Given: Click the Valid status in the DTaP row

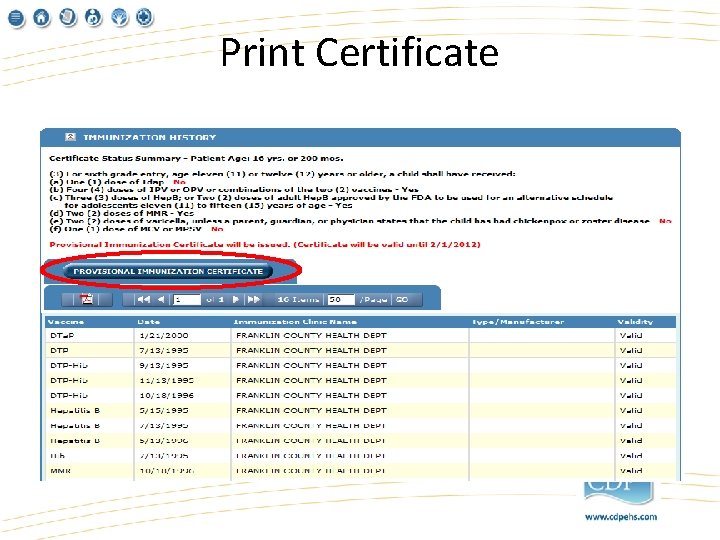Looking at the screenshot, I should pyautogui.click(x=631, y=335).
